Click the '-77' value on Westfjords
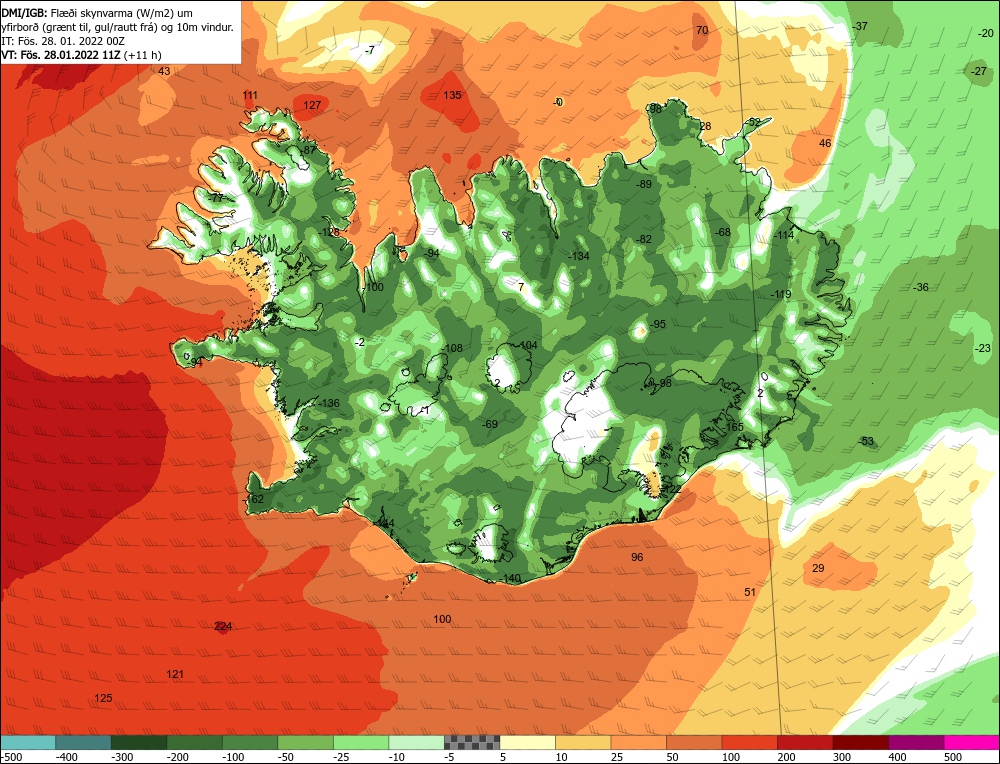 tap(216, 198)
